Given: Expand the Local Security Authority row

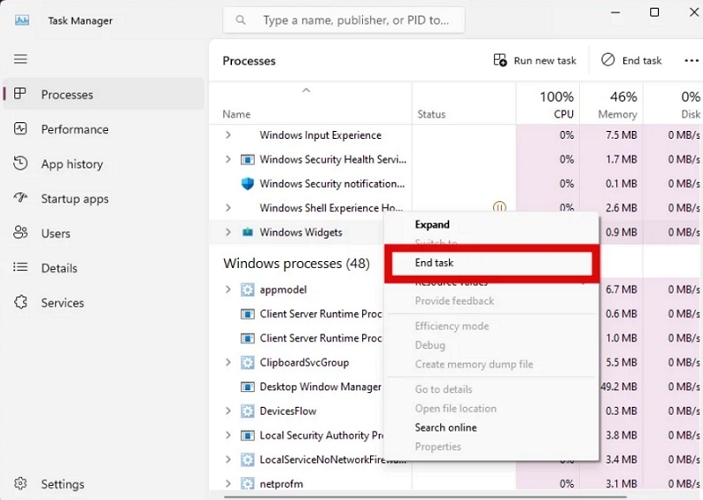Looking at the screenshot, I should point(228,435).
